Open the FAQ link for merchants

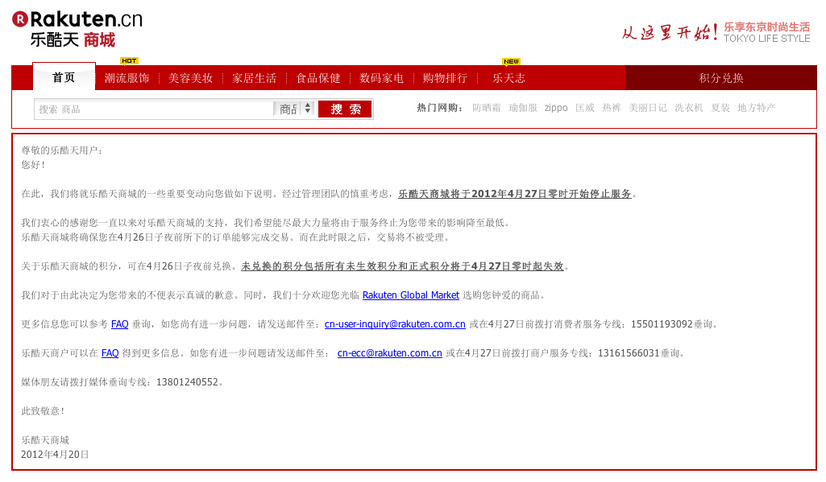click(x=110, y=353)
